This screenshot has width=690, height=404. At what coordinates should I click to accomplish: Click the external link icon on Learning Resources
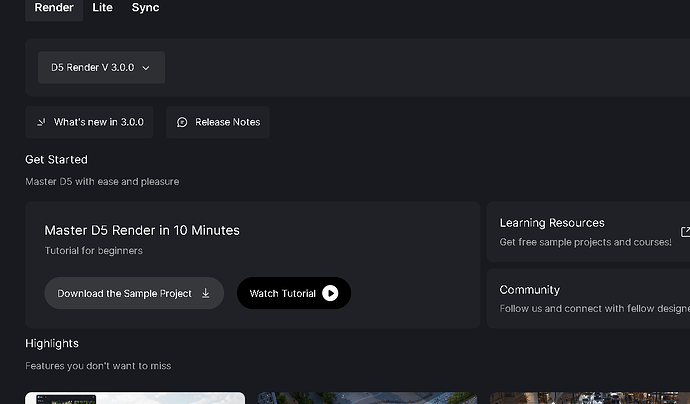[685, 231]
